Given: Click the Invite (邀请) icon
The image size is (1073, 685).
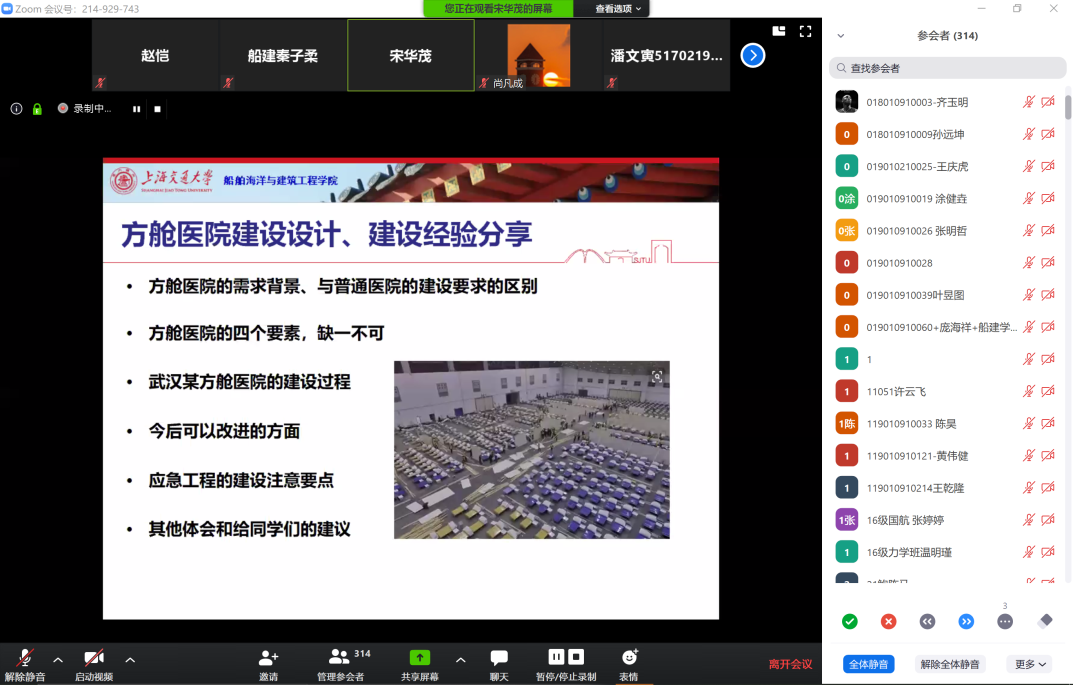Looking at the screenshot, I should [x=268, y=658].
